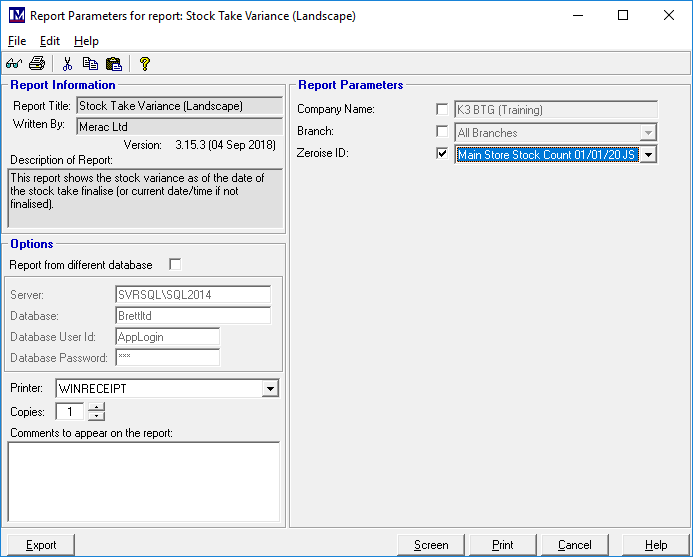
Task: Uncheck the Zeroise ID checkbox
Action: click(442, 154)
